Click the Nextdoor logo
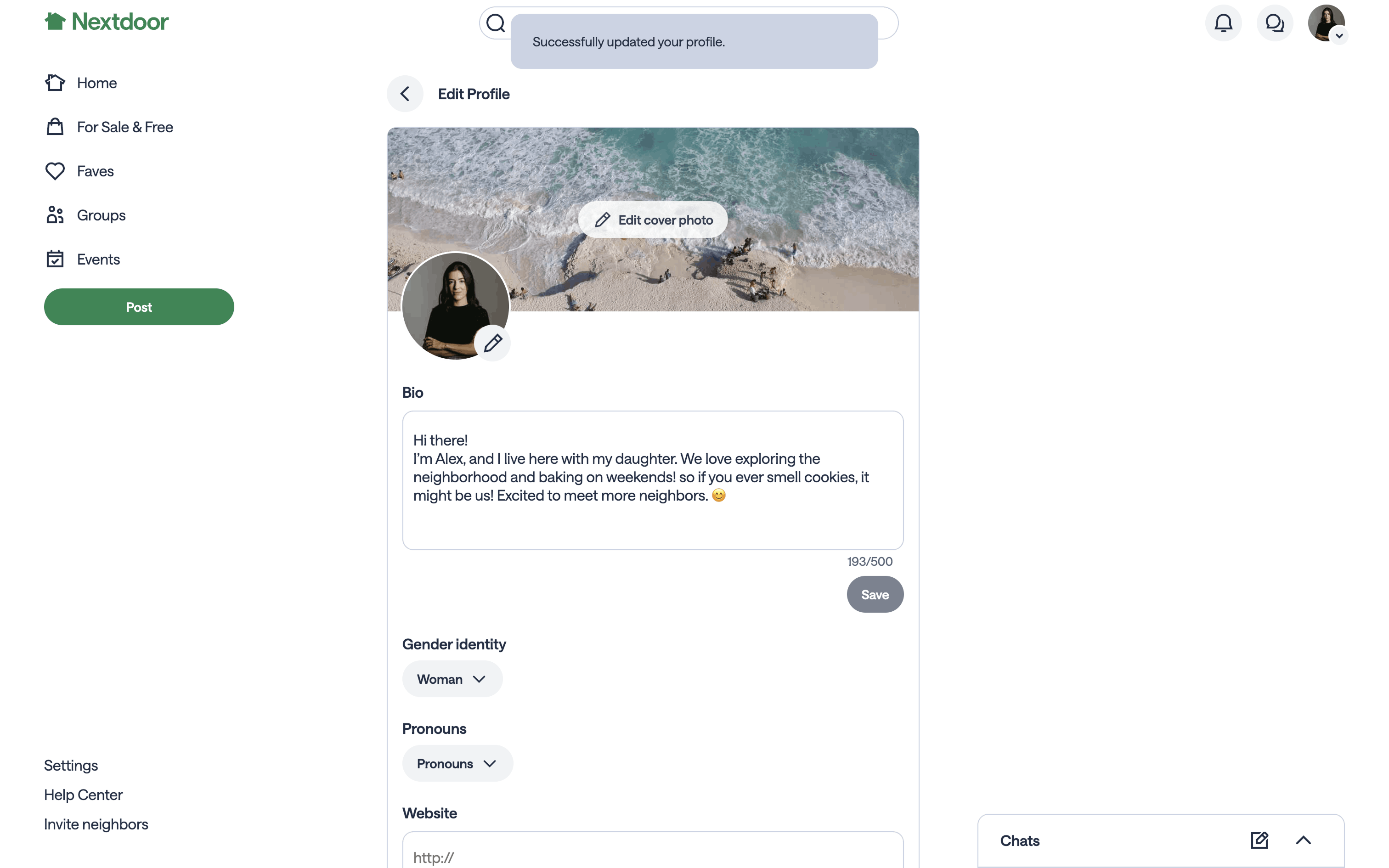The width and height of the screenshot is (1389, 868). pos(107,22)
